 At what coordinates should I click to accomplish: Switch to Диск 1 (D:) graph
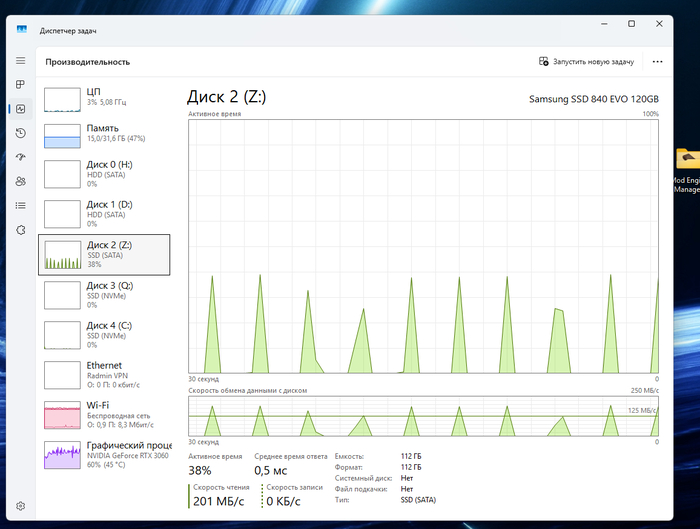[x=104, y=214]
